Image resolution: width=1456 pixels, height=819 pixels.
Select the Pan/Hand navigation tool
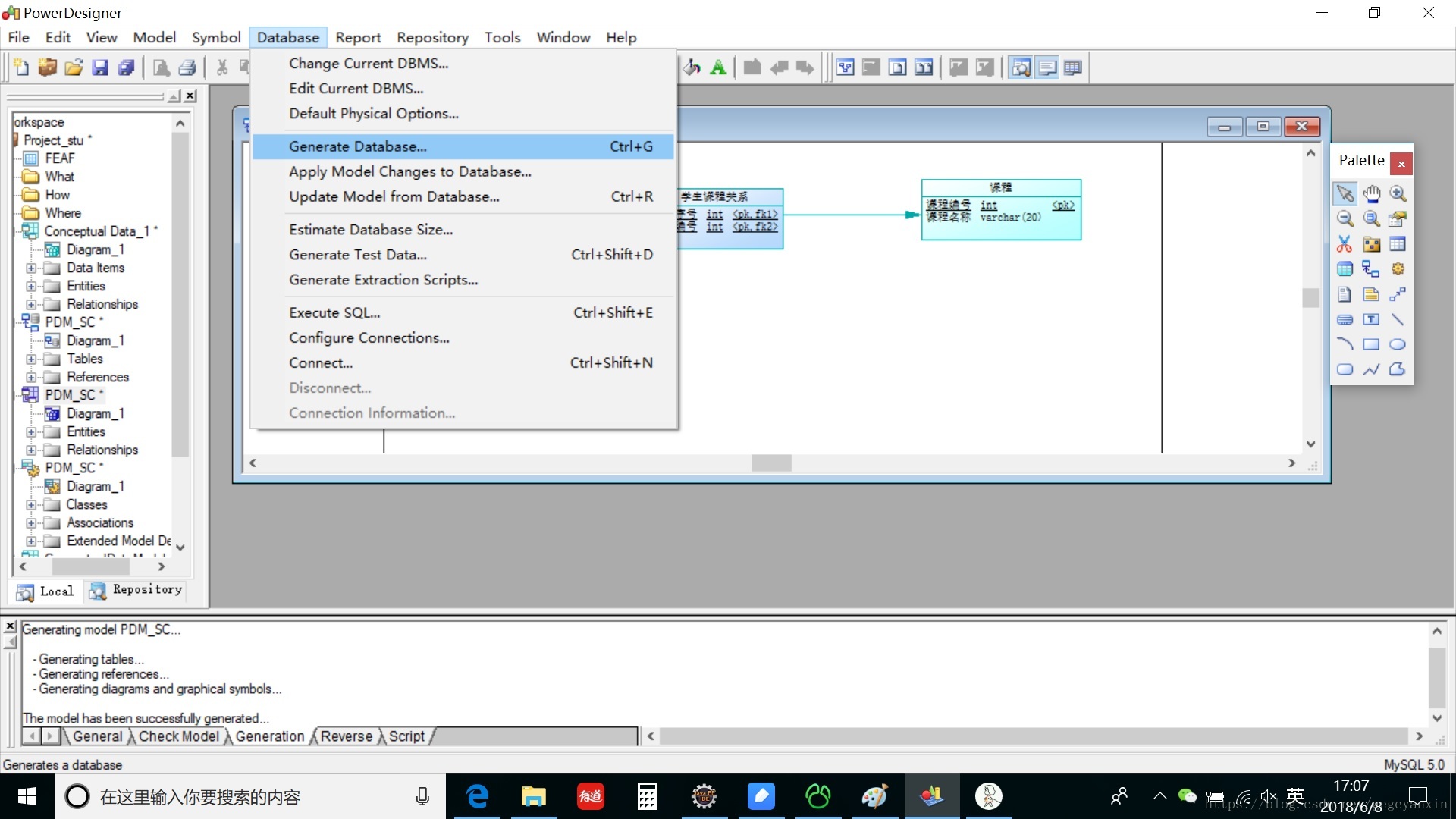(1371, 192)
